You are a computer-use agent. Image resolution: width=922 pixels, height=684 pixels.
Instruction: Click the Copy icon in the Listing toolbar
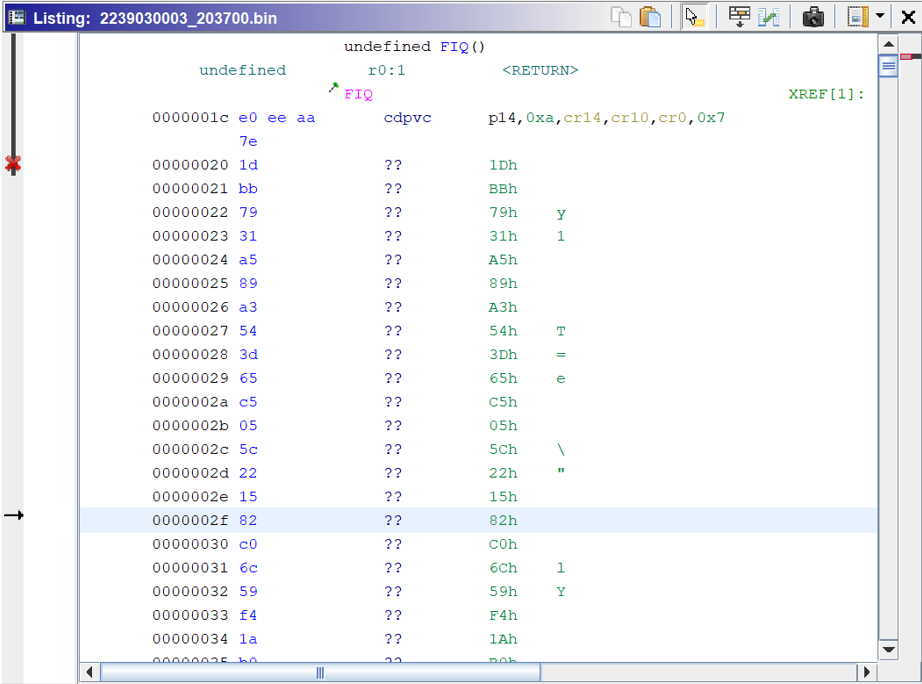coord(621,16)
